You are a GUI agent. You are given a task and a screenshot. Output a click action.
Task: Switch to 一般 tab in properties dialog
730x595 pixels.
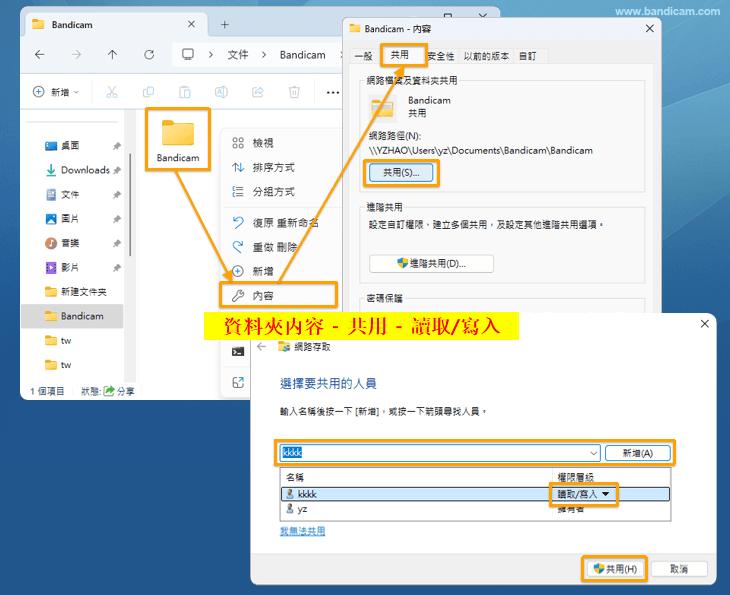tap(364, 56)
